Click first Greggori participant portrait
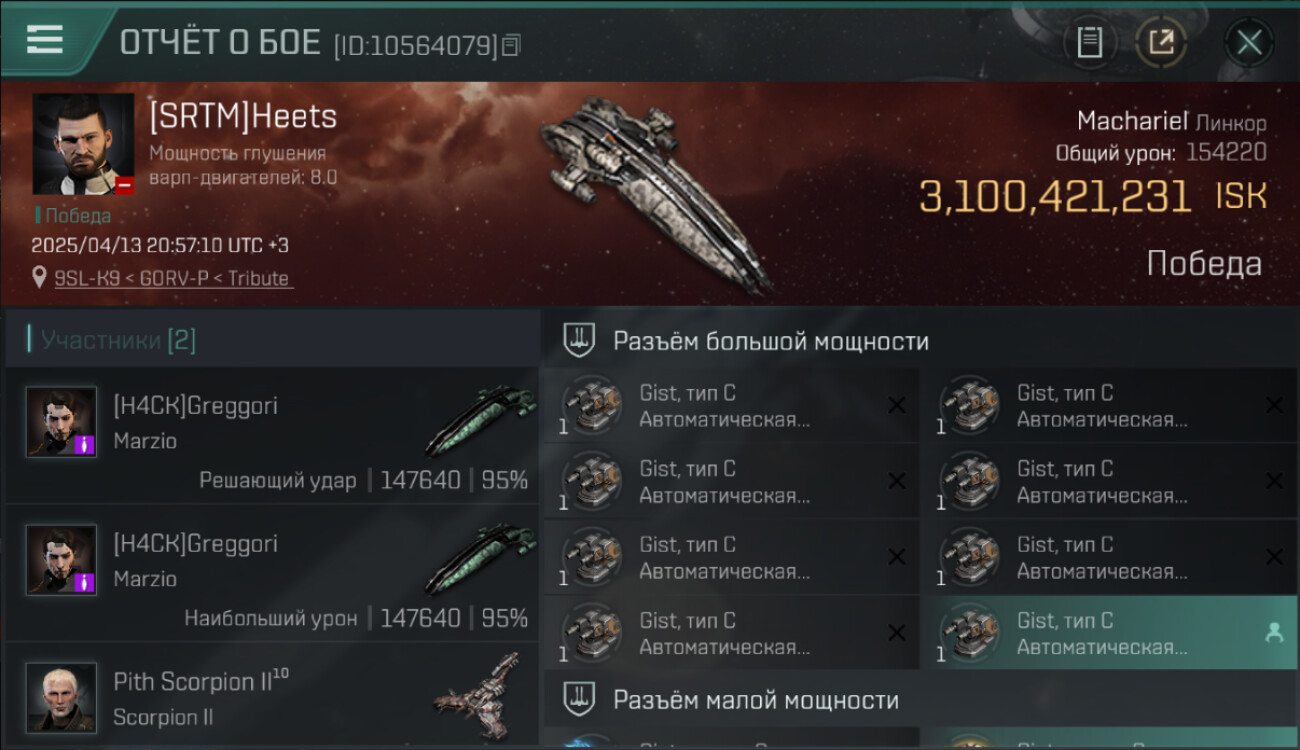The height and width of the screenshot is (750, 1300). (62, 422)
